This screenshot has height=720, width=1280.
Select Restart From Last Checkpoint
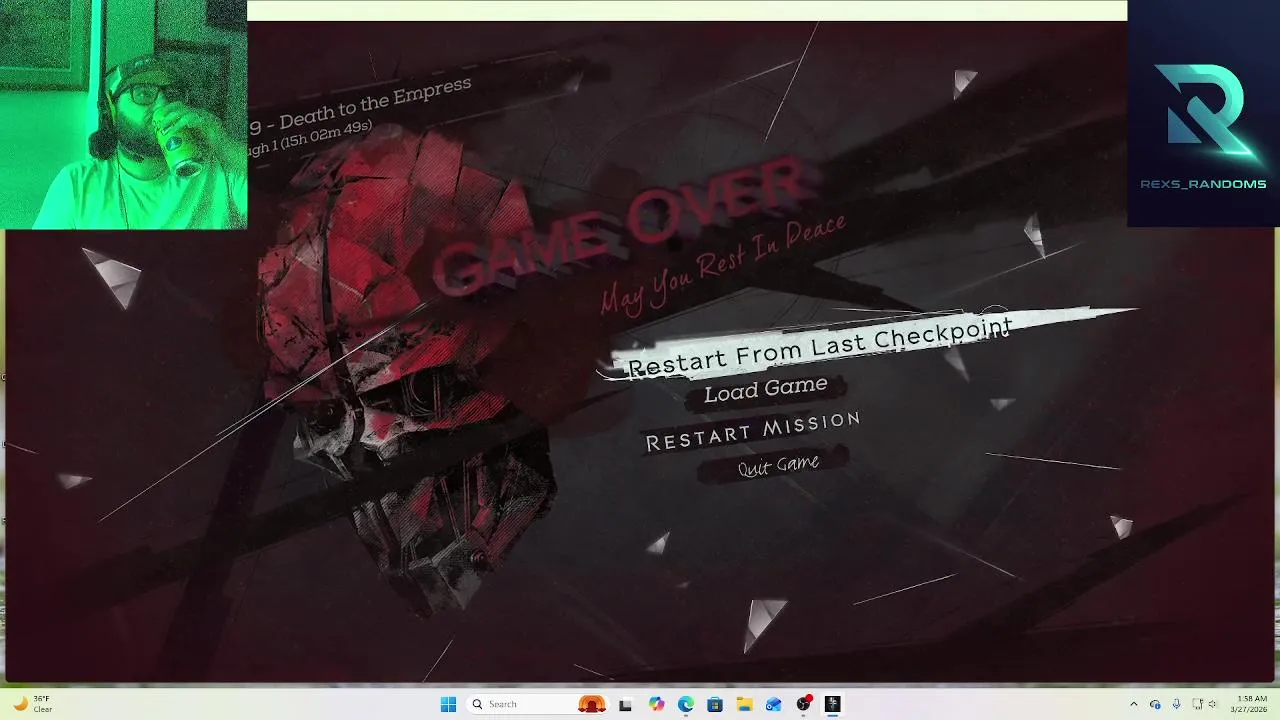tap(820, 347)
